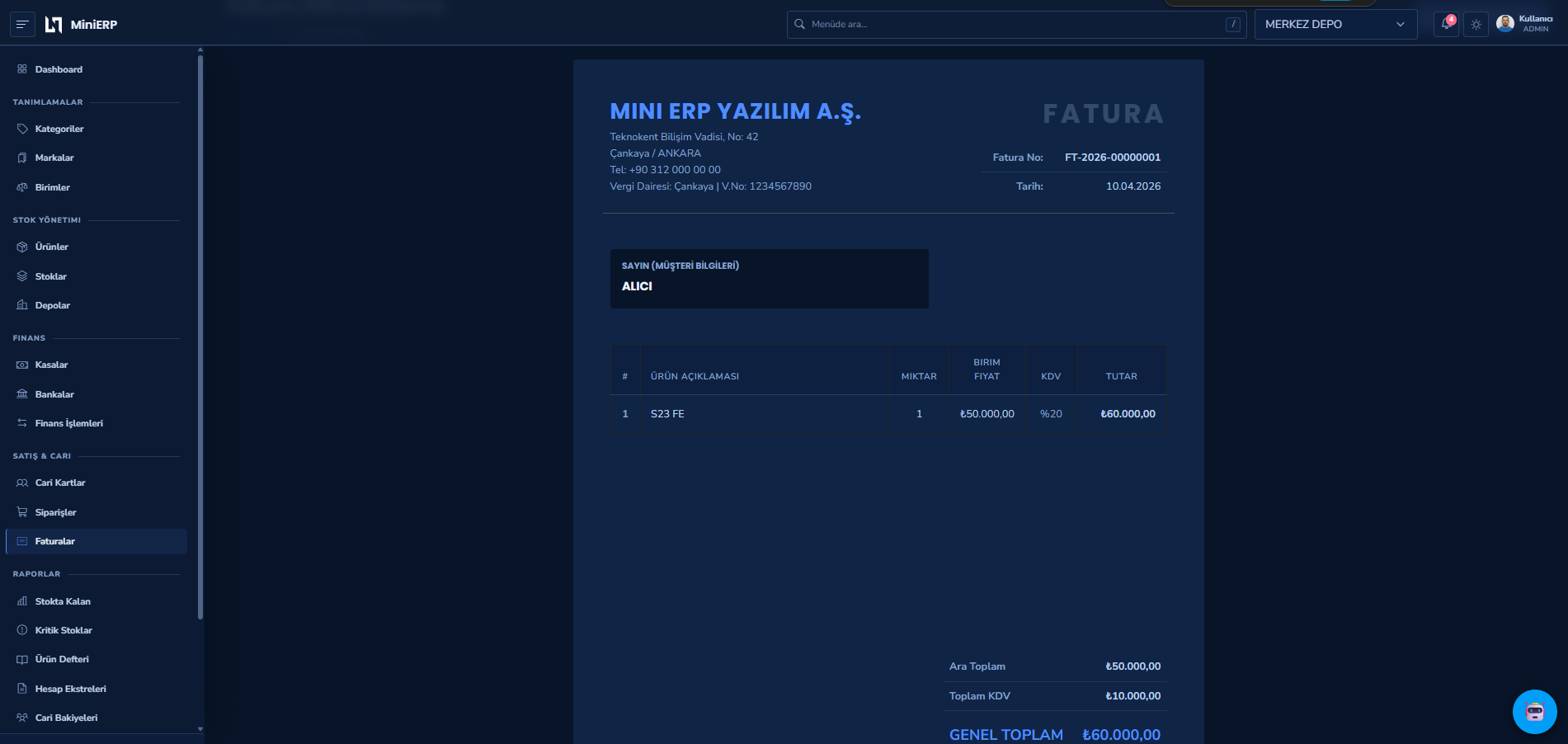Select the Dashboard icon in sidebar

click(22, 69)
